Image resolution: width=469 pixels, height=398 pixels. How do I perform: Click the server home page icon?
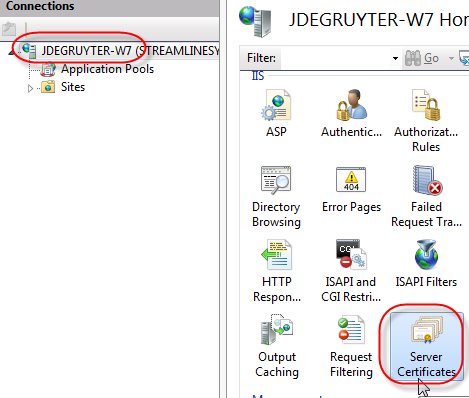pos(255,22)
